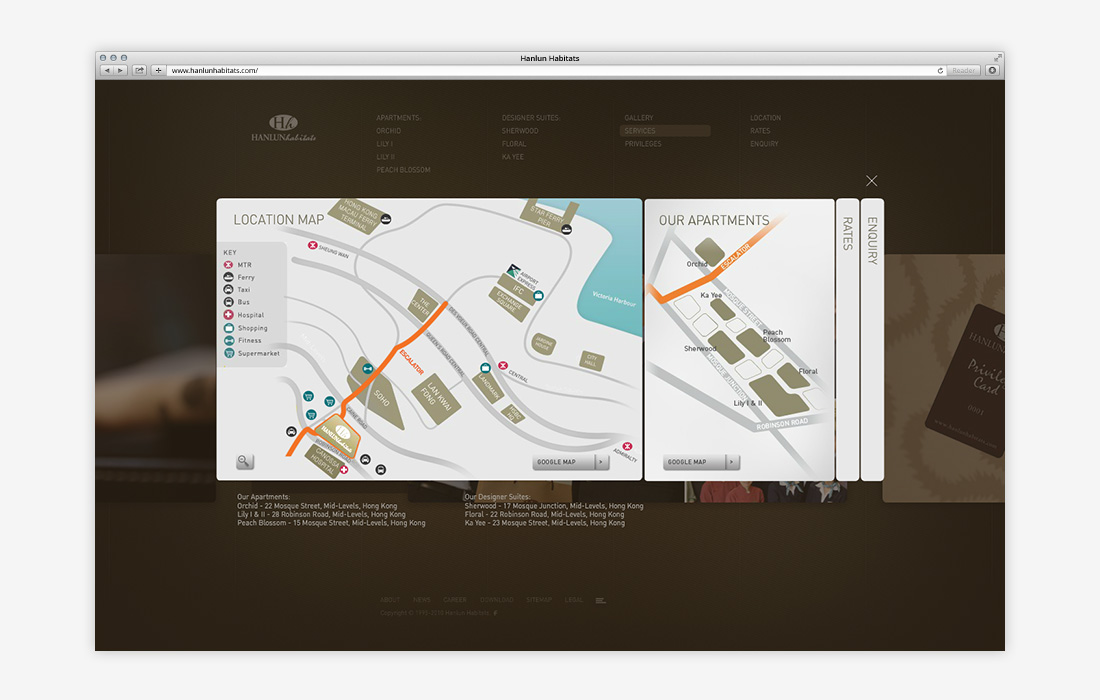Click the shopping bag icon next to IFC
The width and height of the screenshot is (1100, 700).
point(538,296)
